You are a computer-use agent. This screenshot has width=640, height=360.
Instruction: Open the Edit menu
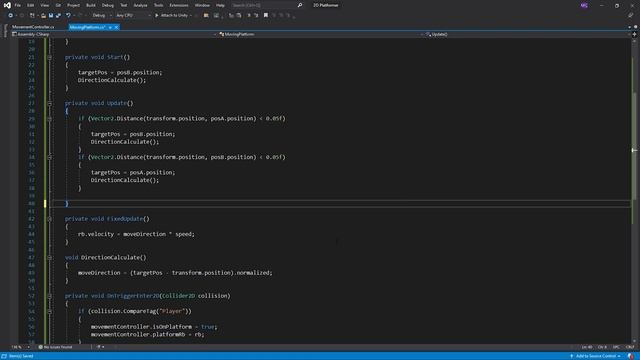pos(31,5)
